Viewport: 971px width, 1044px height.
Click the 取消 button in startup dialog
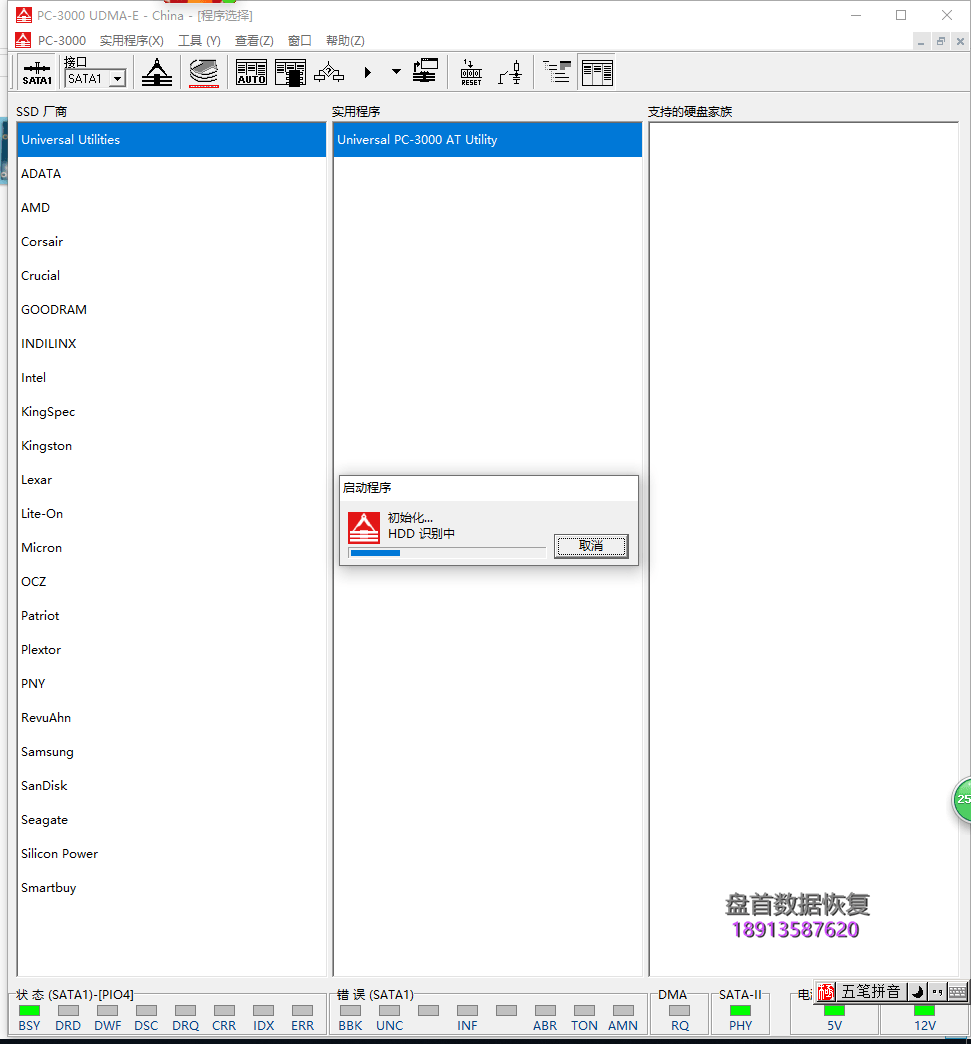(x=591, y=546)
